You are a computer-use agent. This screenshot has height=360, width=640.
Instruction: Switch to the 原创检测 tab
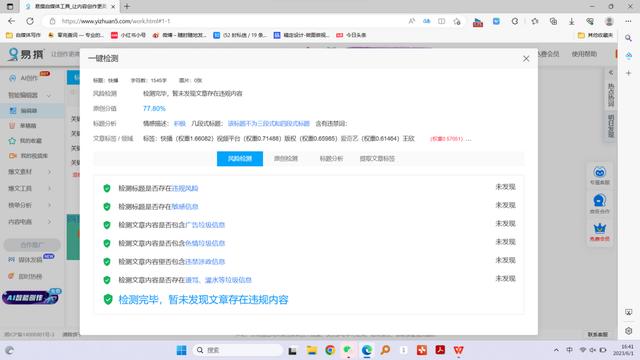click(x=286, y=159)
